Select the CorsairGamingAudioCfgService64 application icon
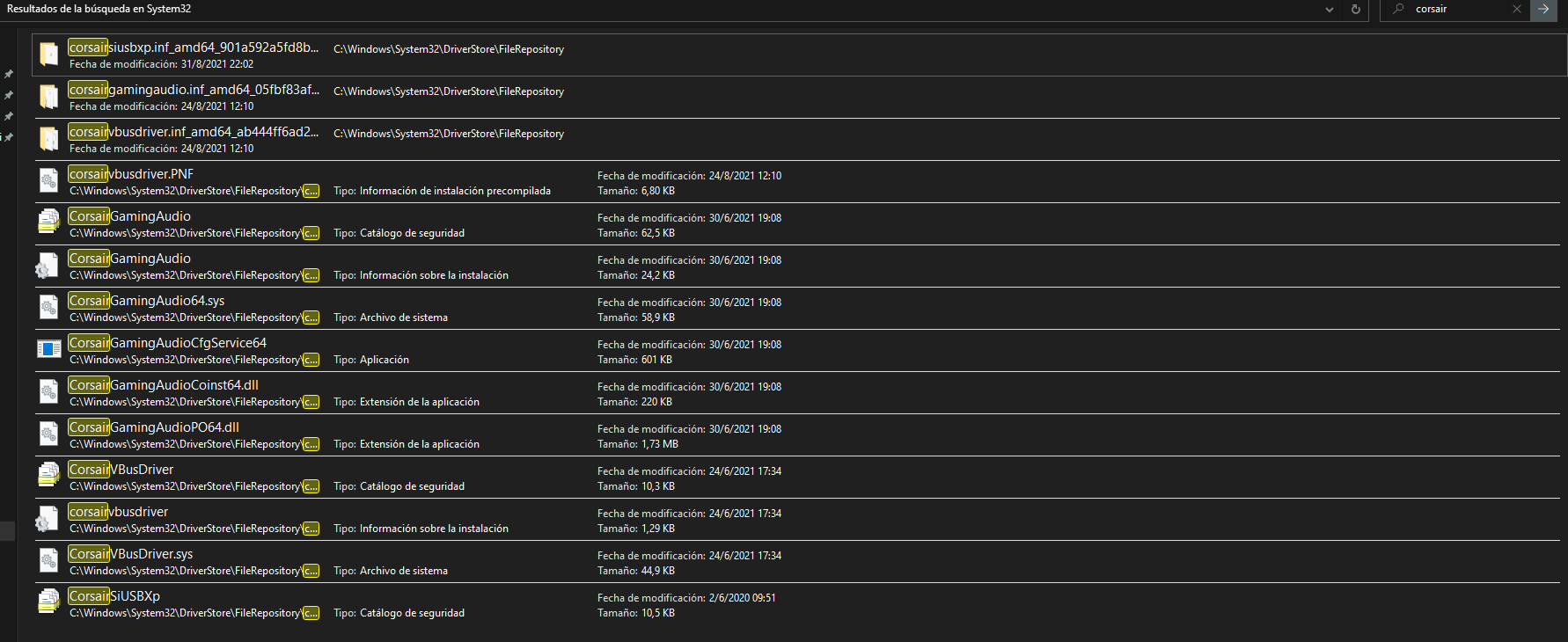Image resolution: width=1568 pixels, height=642 pixels. pyautogui.click(x=49, y=349)
